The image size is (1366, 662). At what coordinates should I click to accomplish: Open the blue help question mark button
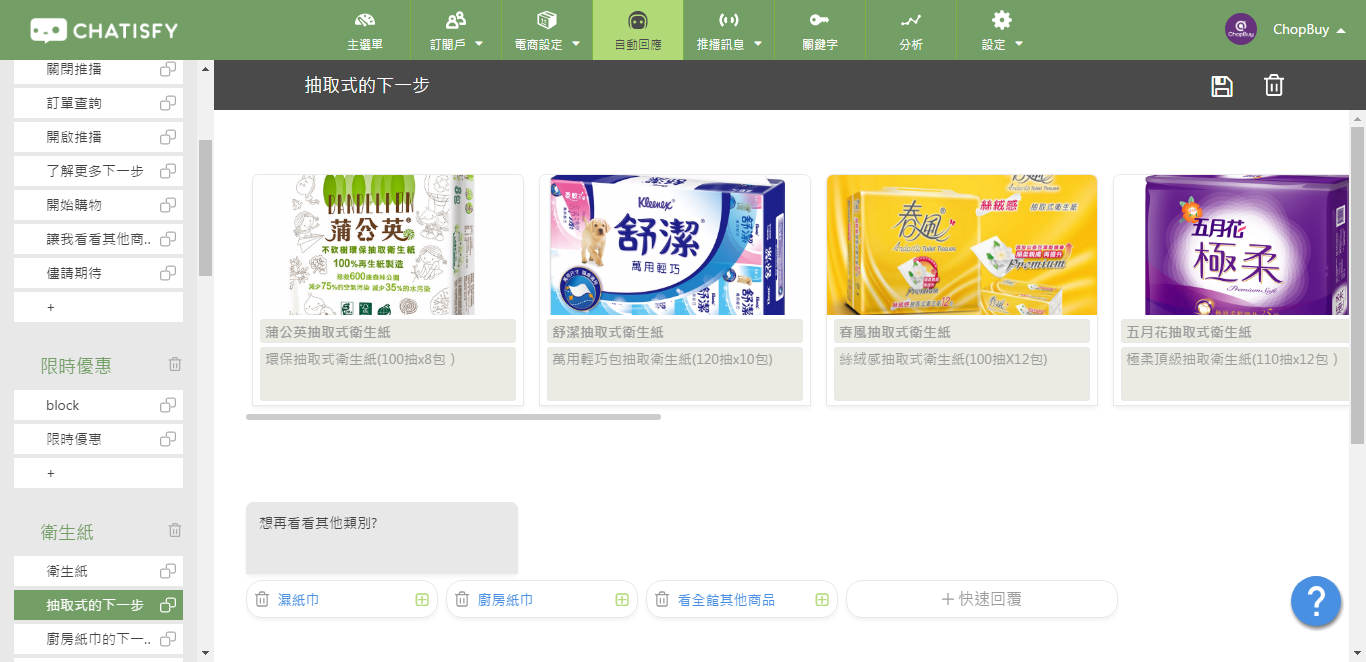pos(1316,602)
